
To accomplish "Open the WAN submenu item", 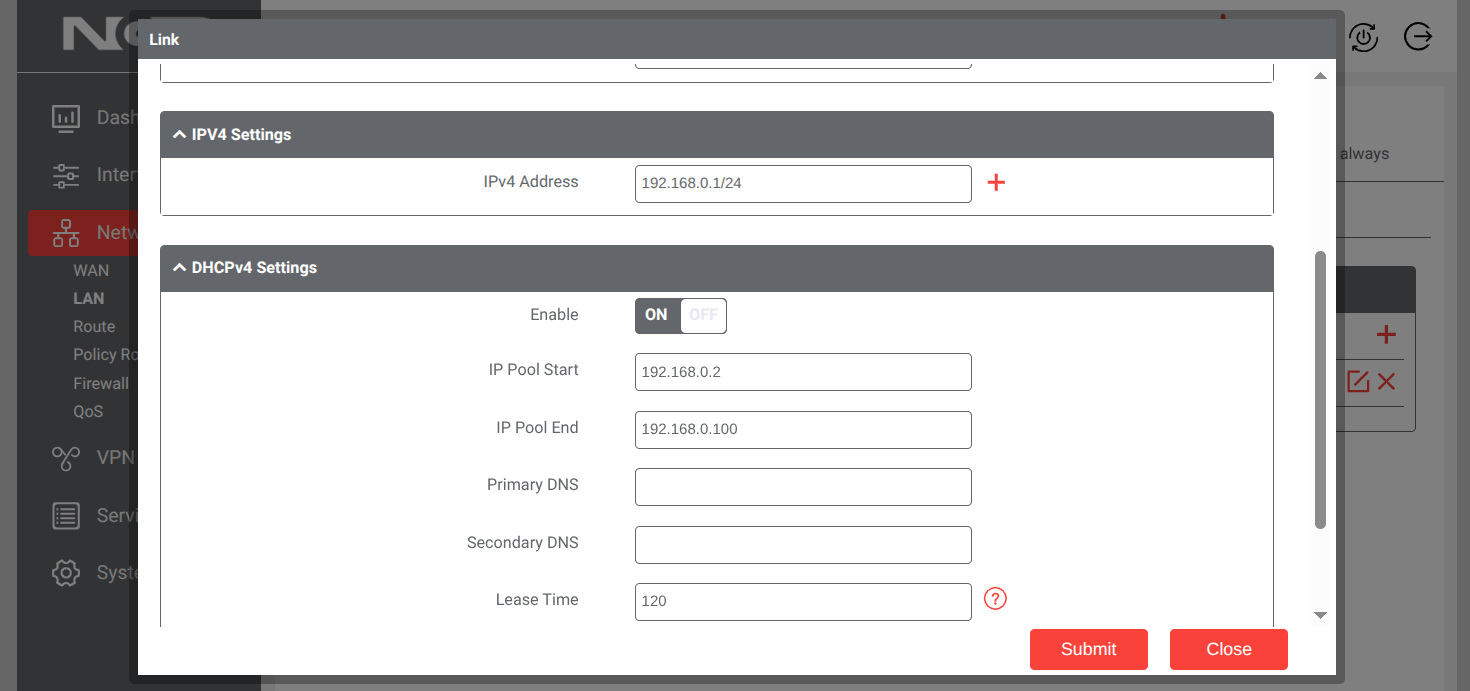I will click(91, 271).
